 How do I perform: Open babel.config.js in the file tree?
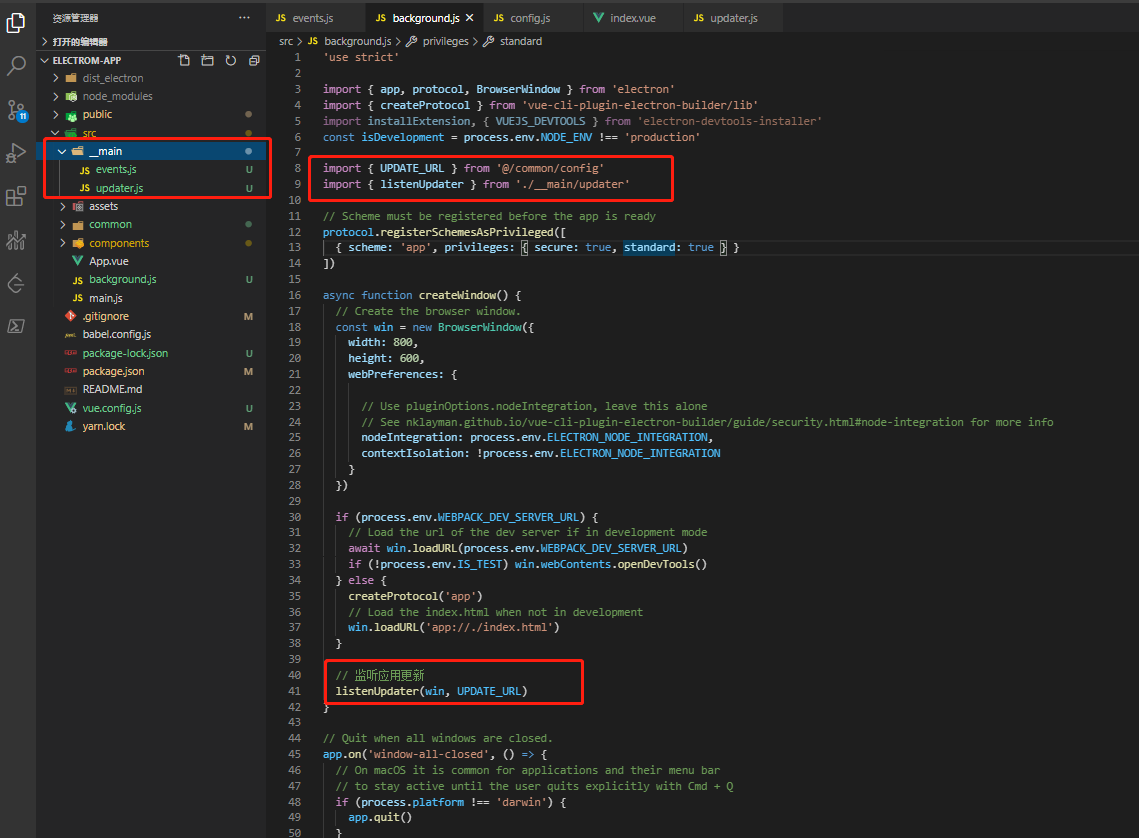[x=116, y=335]
